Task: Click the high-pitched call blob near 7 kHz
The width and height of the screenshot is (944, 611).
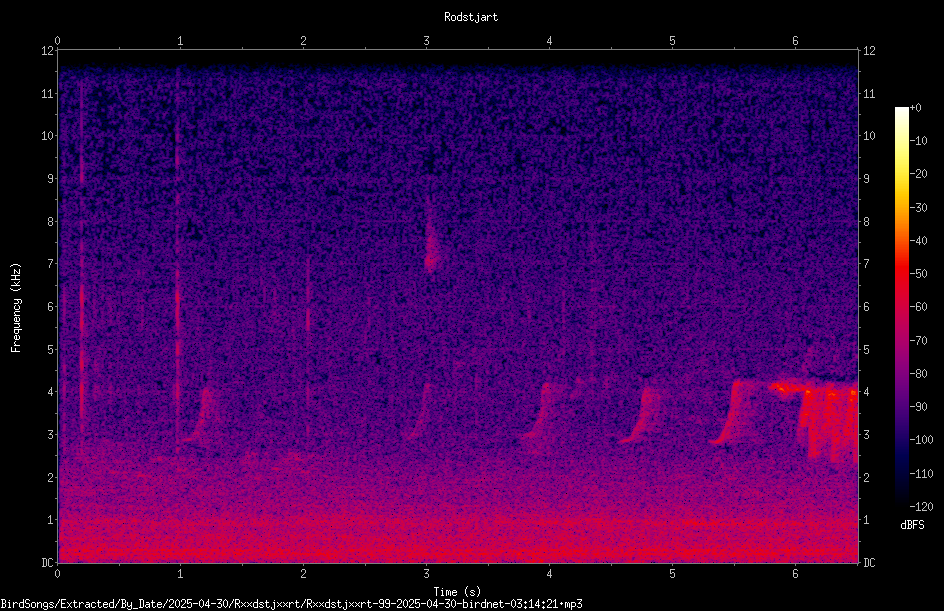Action: pos(432,244)
